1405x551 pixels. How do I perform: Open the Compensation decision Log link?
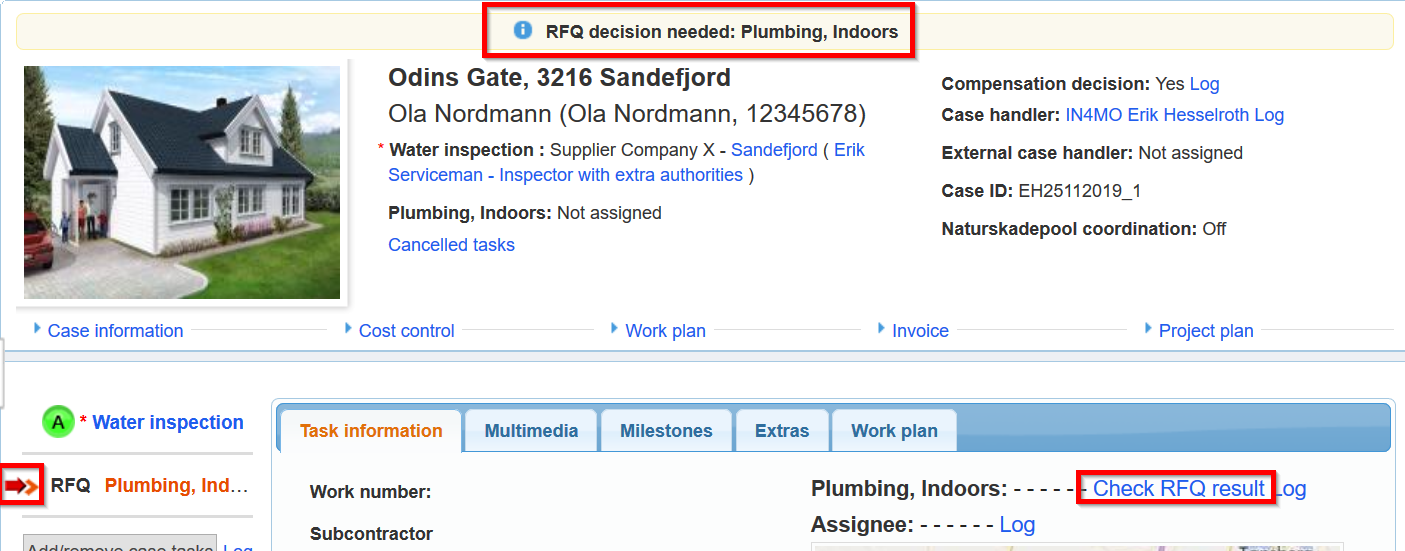1204,84
